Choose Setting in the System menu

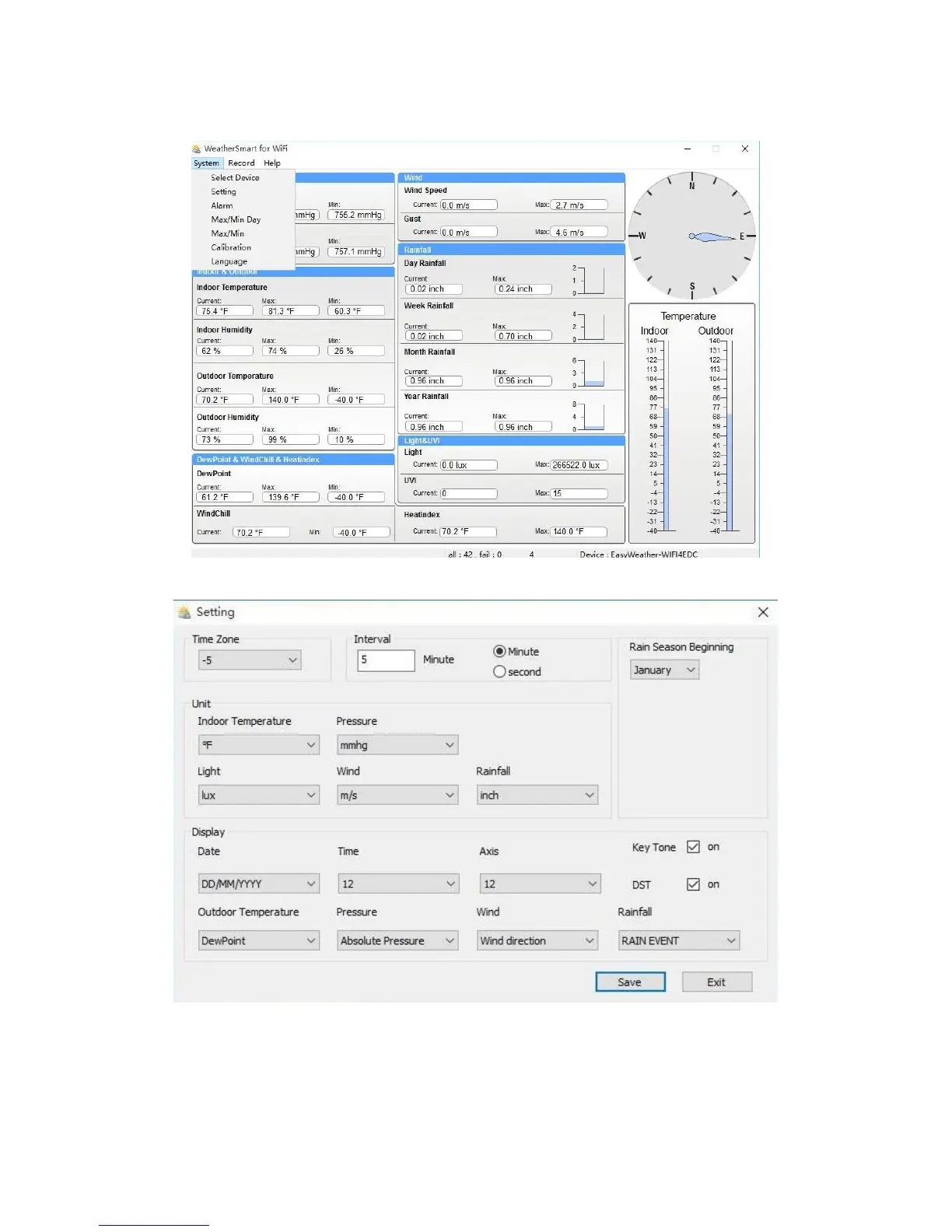(223, 191)
